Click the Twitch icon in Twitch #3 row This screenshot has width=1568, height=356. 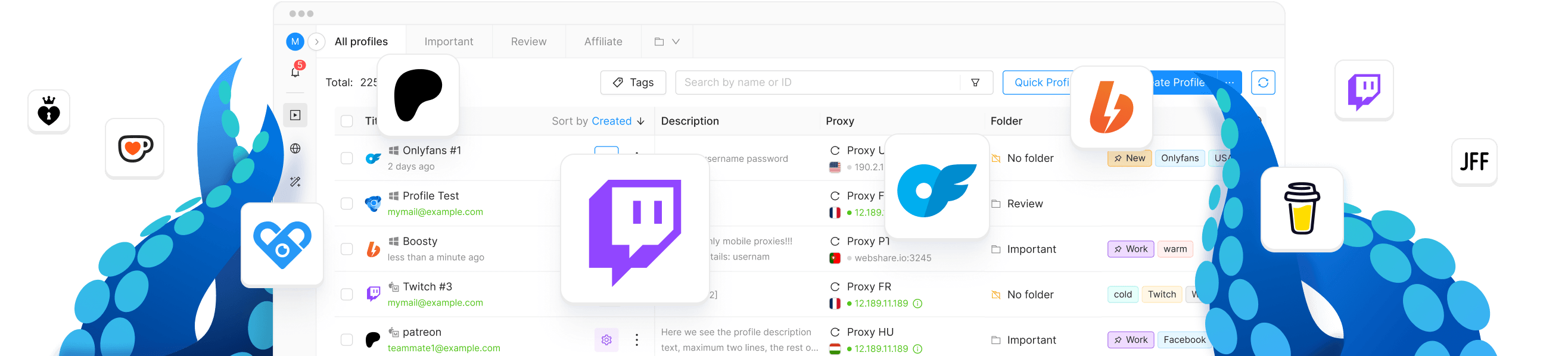[x=373, y=295]
